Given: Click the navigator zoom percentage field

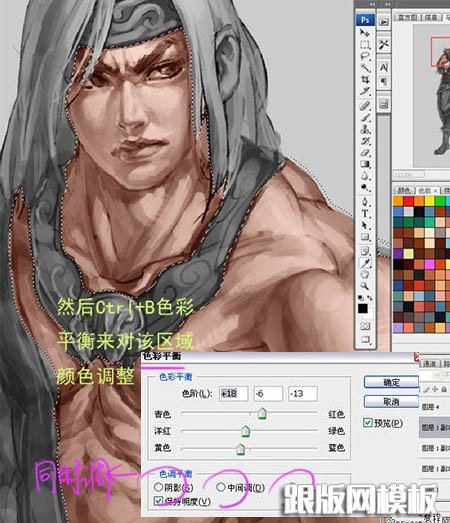Looking at the screenshot, I should 409,174.
